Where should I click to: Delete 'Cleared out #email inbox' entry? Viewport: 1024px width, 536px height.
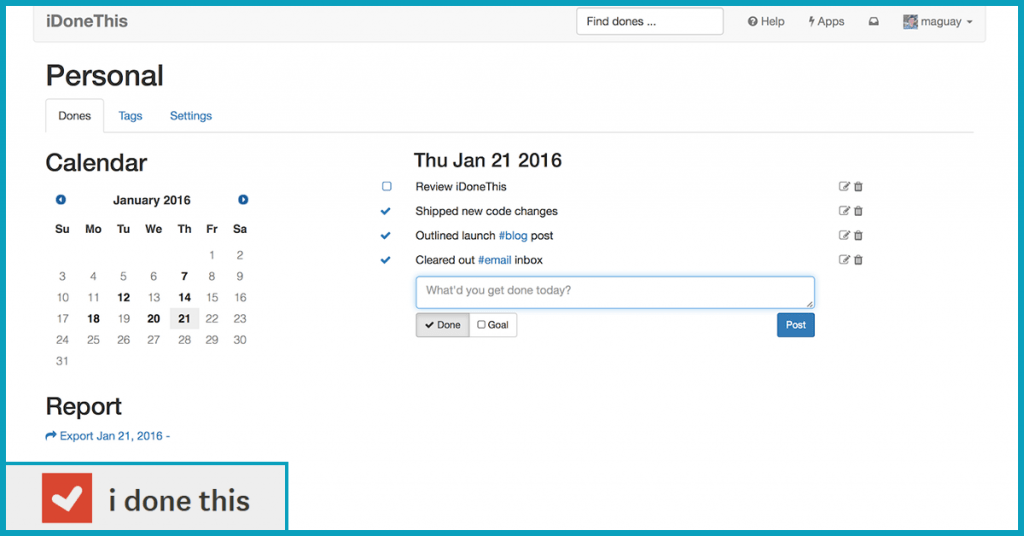pos(858,260)
